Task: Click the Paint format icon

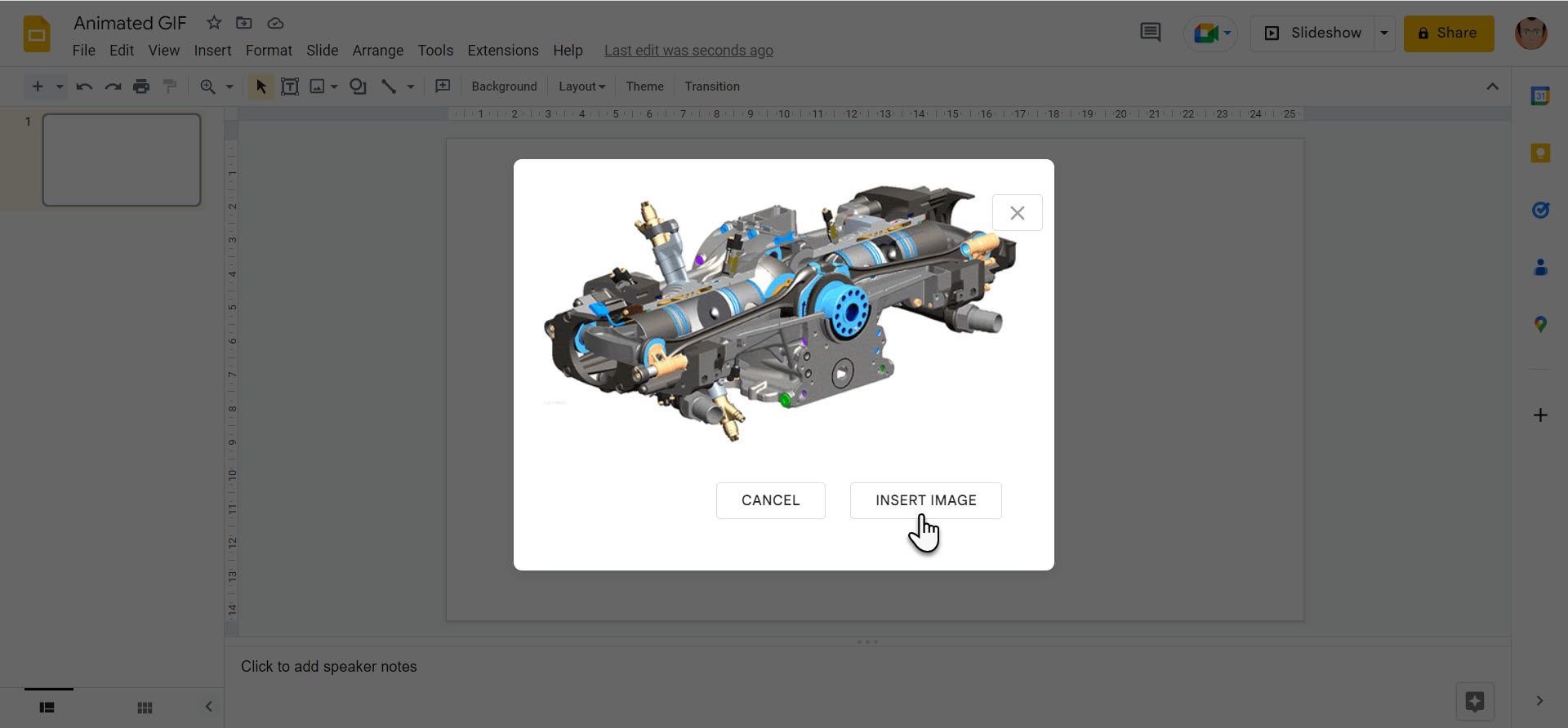Action: (x=170, y=87)
